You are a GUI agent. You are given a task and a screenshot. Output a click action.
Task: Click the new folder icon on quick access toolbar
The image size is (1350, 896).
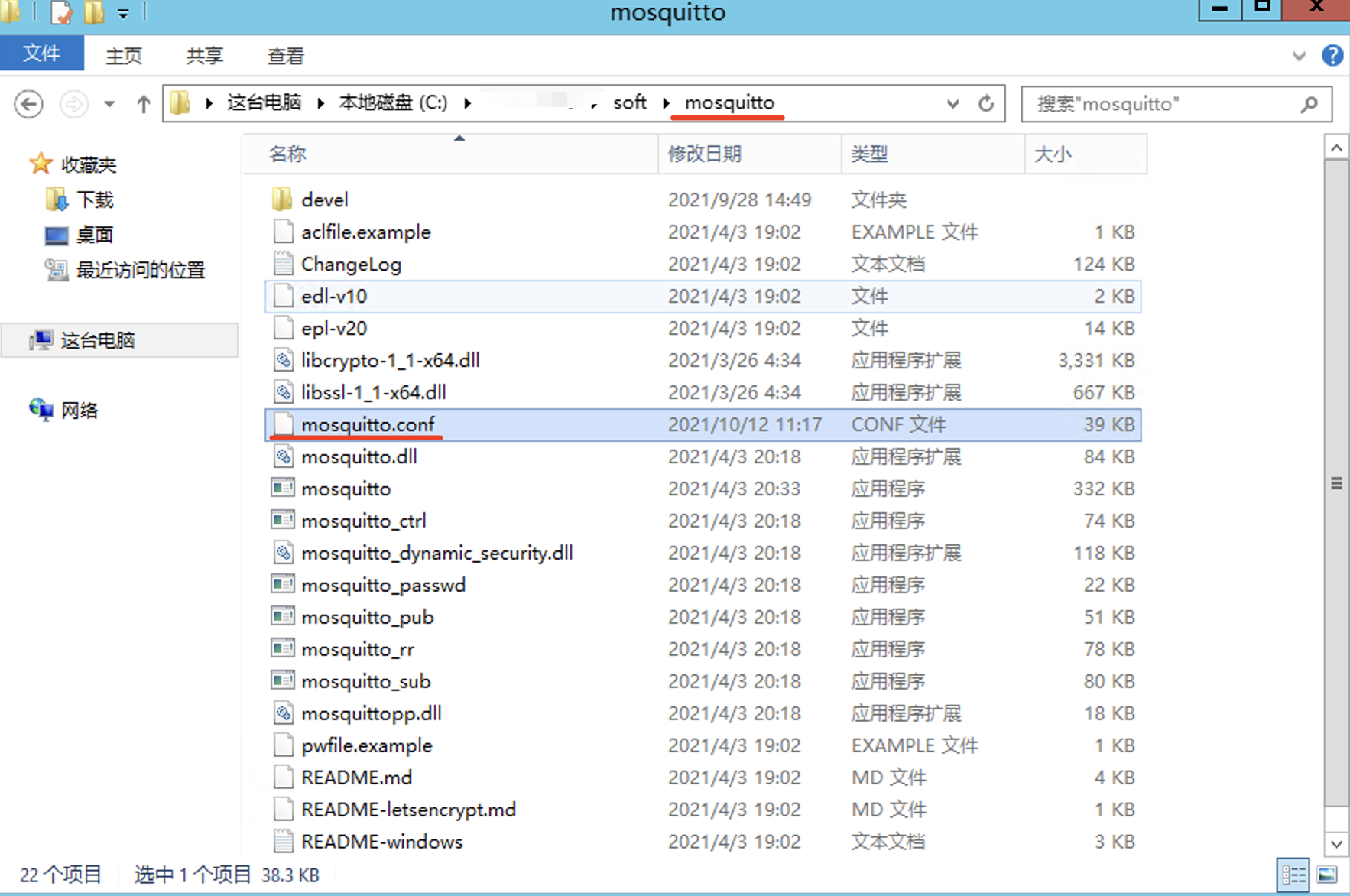click(x=93, y=12)
